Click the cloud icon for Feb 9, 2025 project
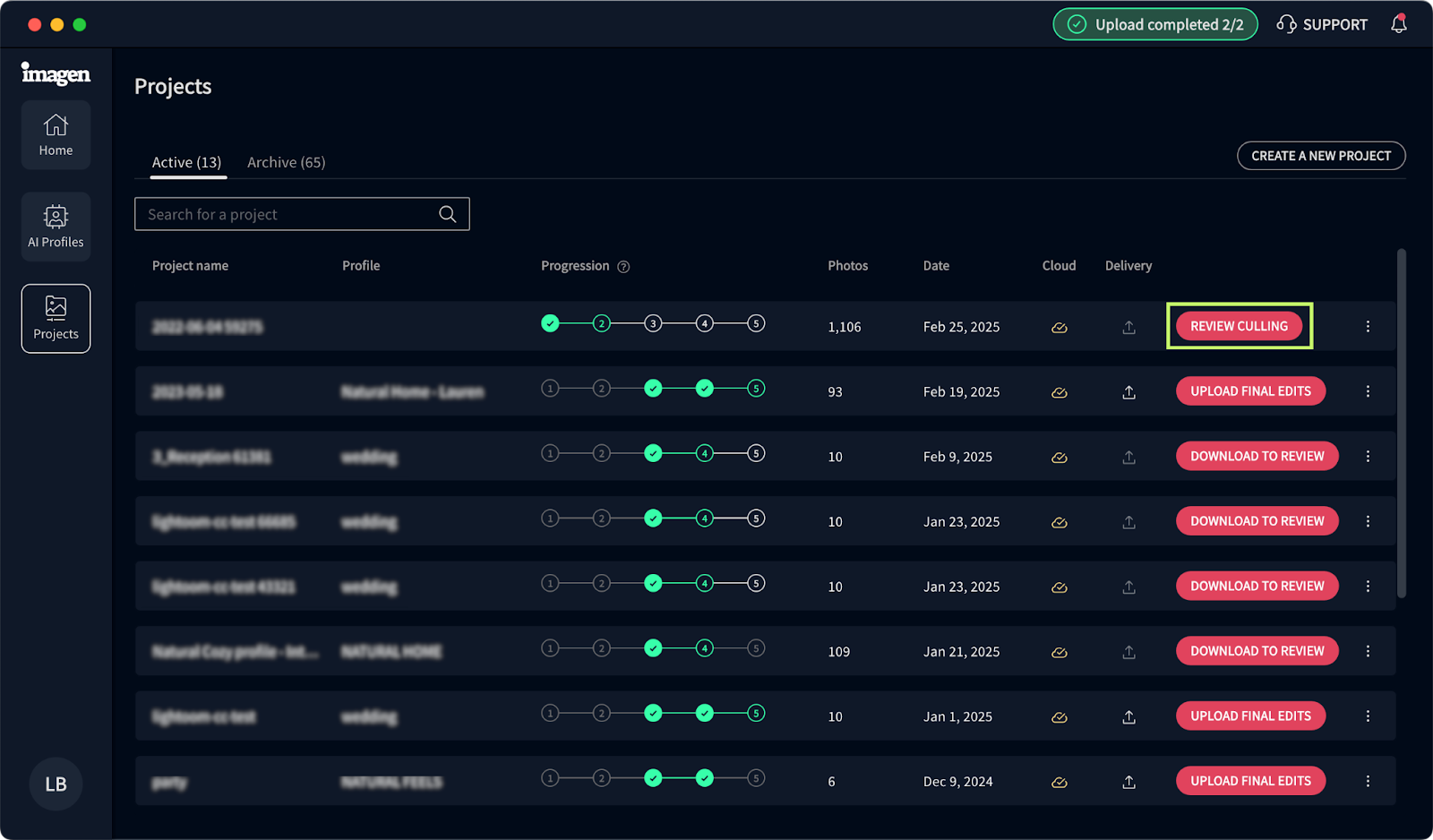This screenshot has height=840, width=1433. tap(1060, 458)
